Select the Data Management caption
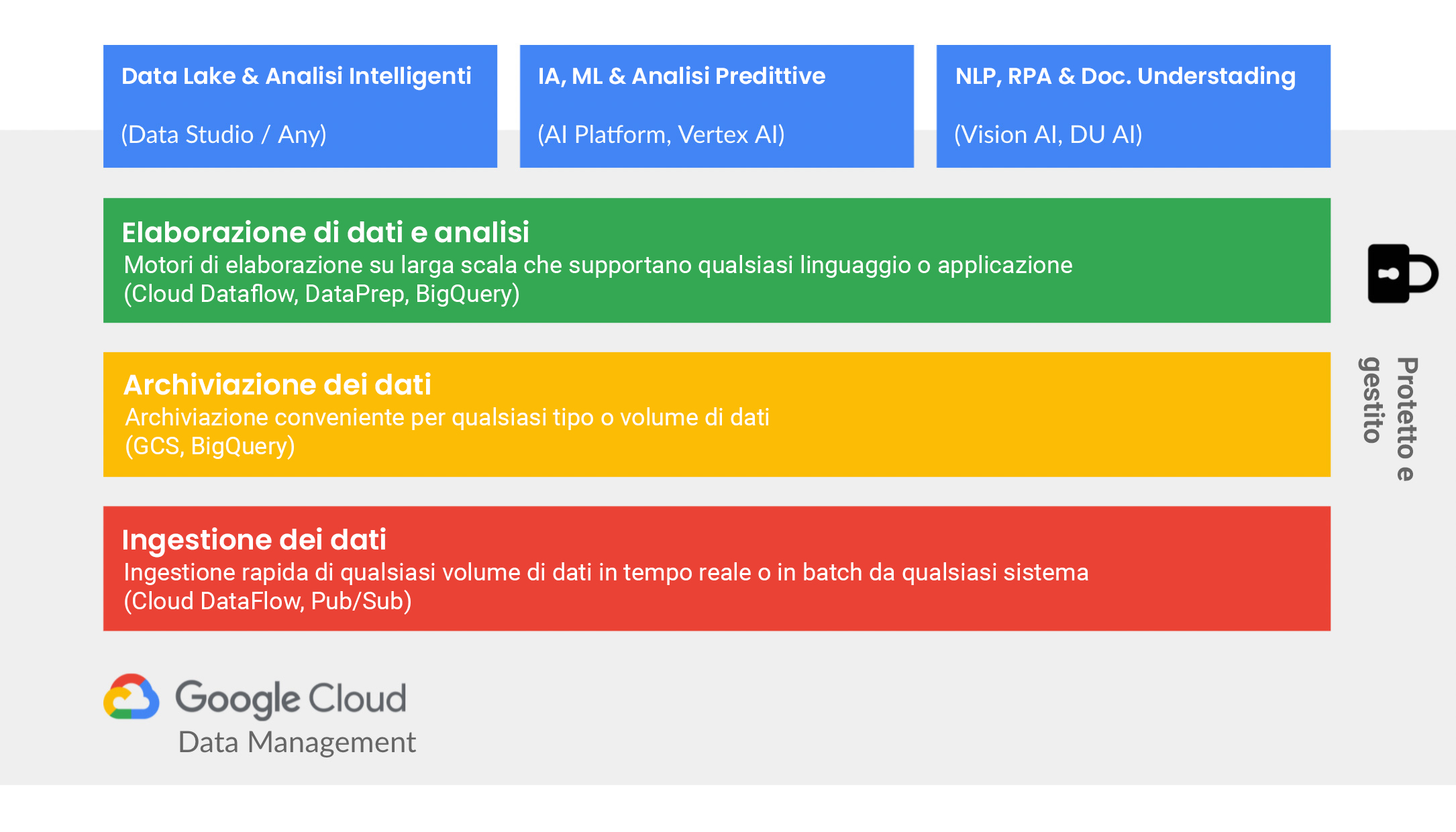This screenshot has height=832, width=1456. click(x=297, y=743)
